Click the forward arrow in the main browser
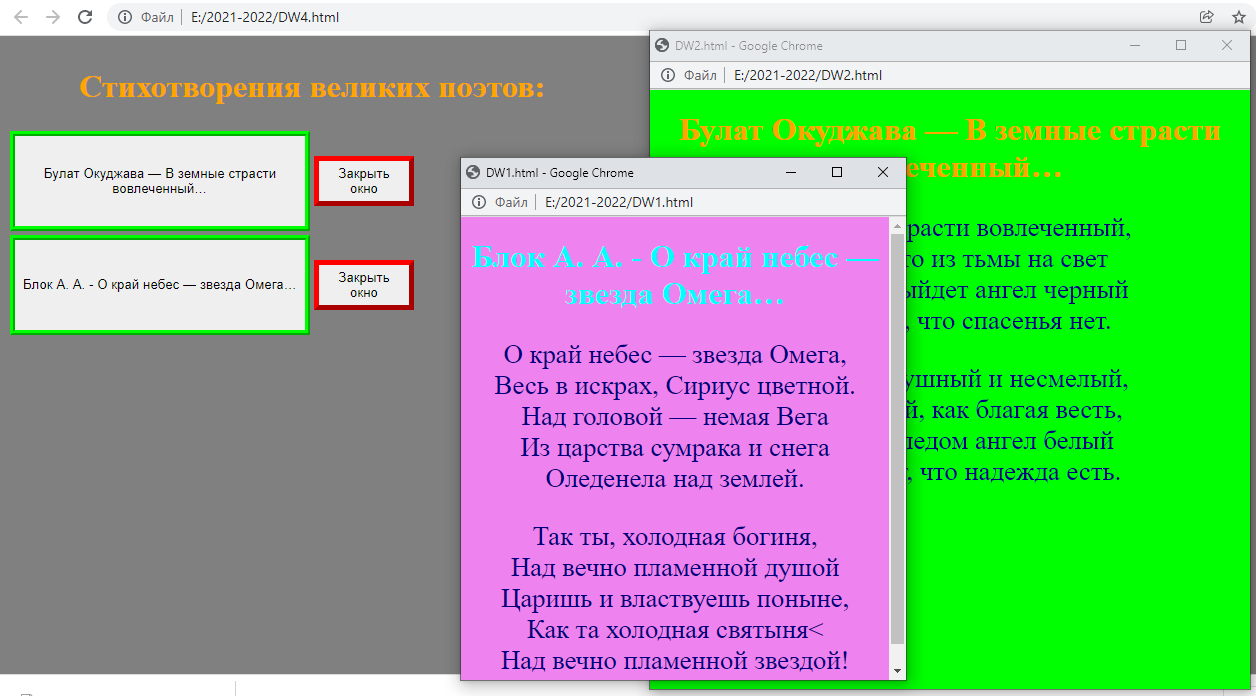The height and width of the screenshot is (696, 1256). click(53, 17)
